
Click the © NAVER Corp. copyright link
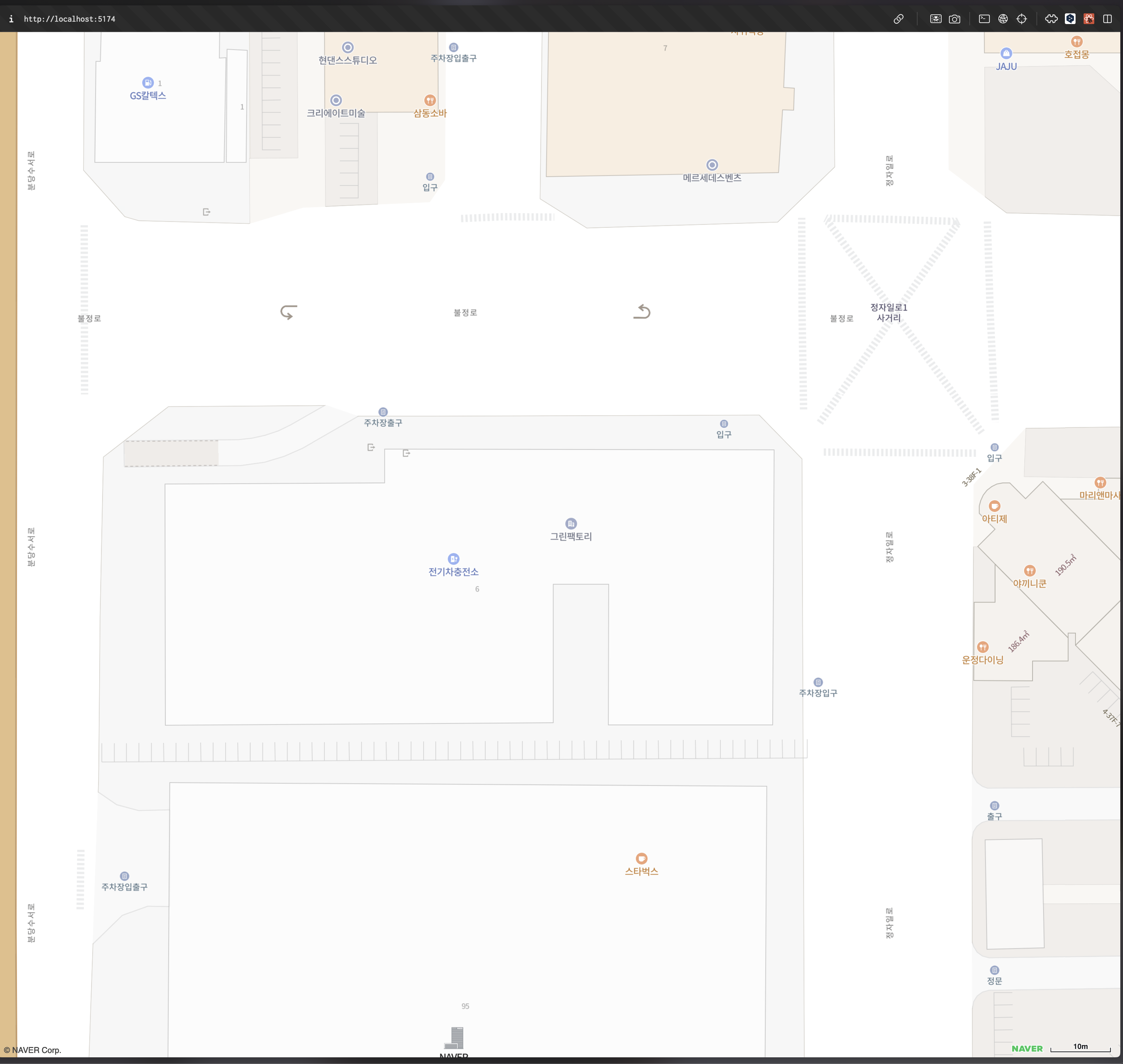(x=32, y=1050)
